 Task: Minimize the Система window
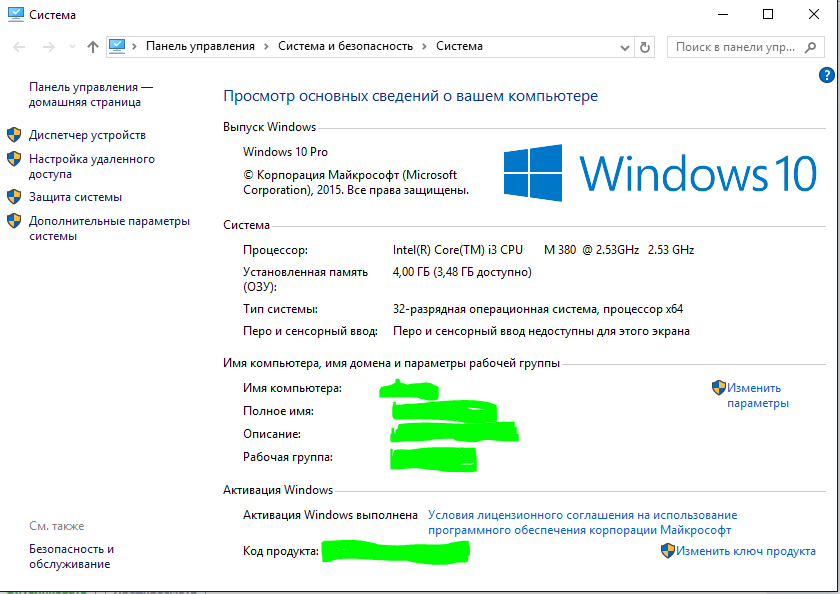[723, 14]
